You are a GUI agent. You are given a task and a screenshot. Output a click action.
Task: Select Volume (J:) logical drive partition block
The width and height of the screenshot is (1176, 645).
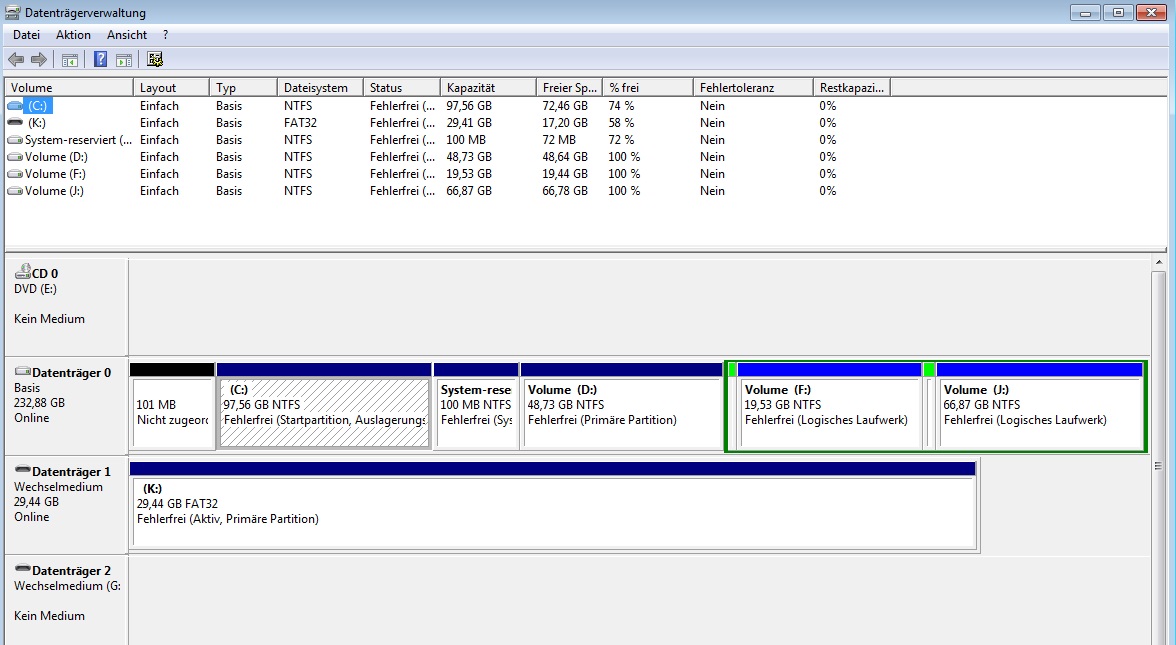coord(1038,412)
